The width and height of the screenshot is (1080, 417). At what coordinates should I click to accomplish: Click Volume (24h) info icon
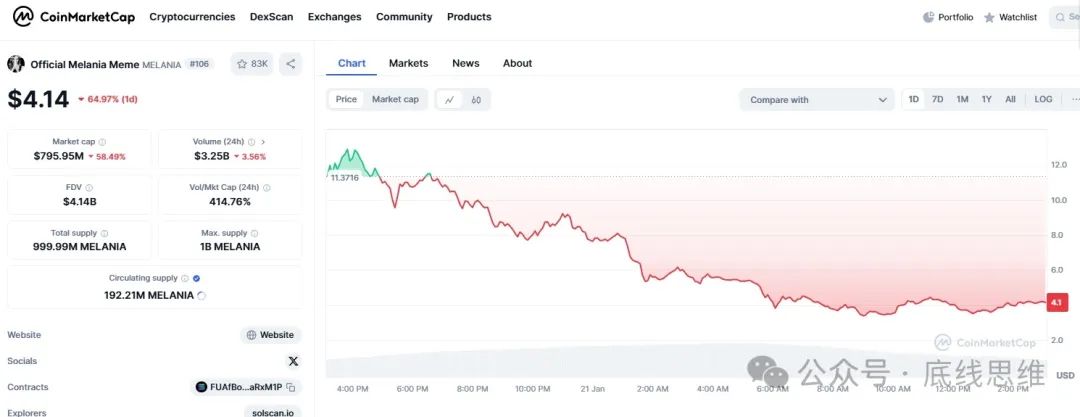pyautogui.click(x=251, y=142)
